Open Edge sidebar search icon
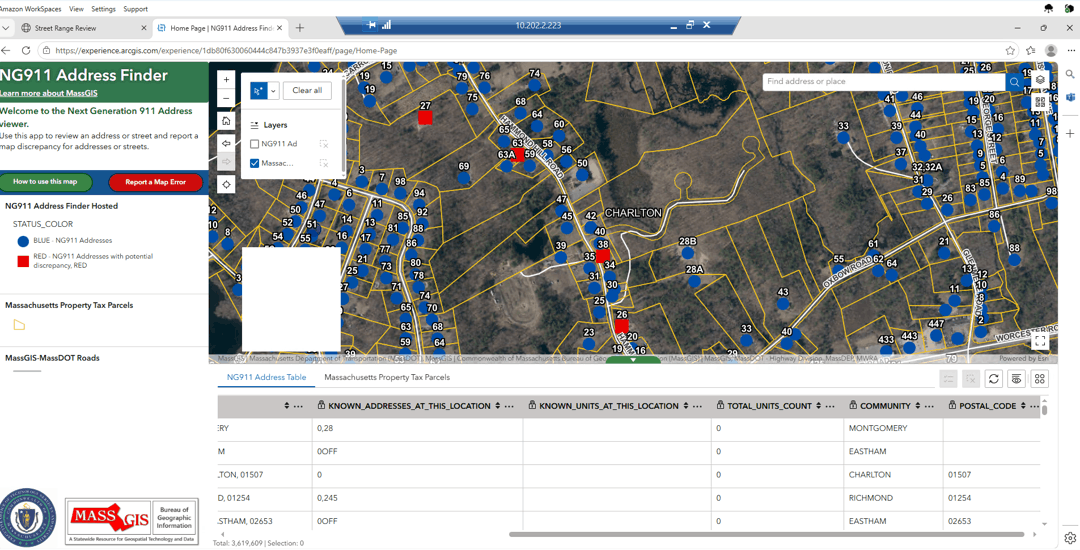The width and height of the screenshot is (1080, 550). click(x=1070, y=74)
